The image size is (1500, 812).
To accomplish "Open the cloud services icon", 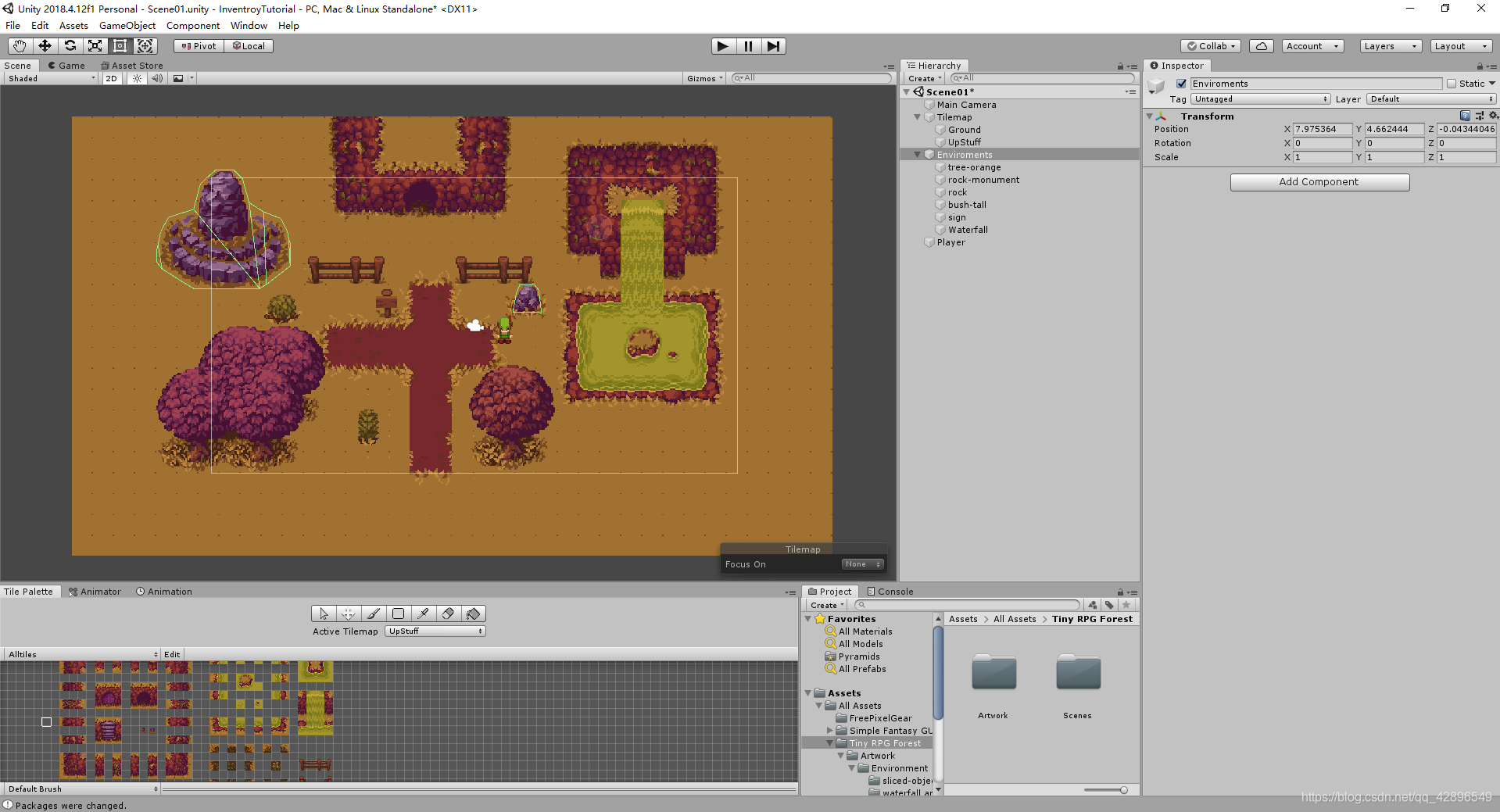I will tap(1261, 46).
